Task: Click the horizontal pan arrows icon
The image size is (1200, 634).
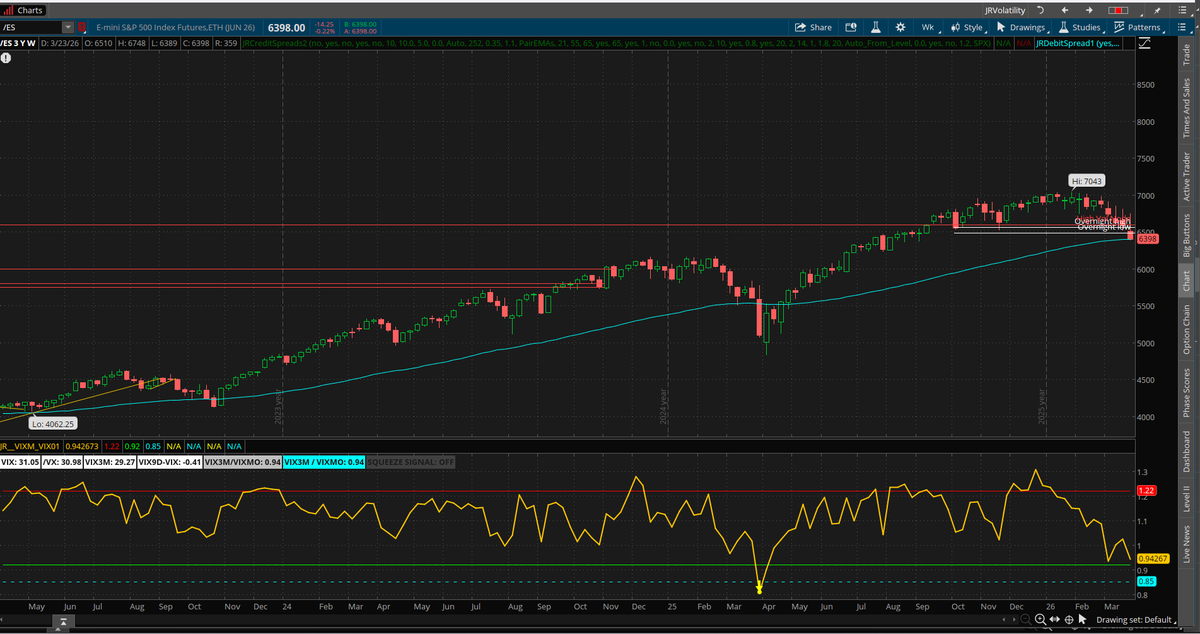Action: [1056, 620]
